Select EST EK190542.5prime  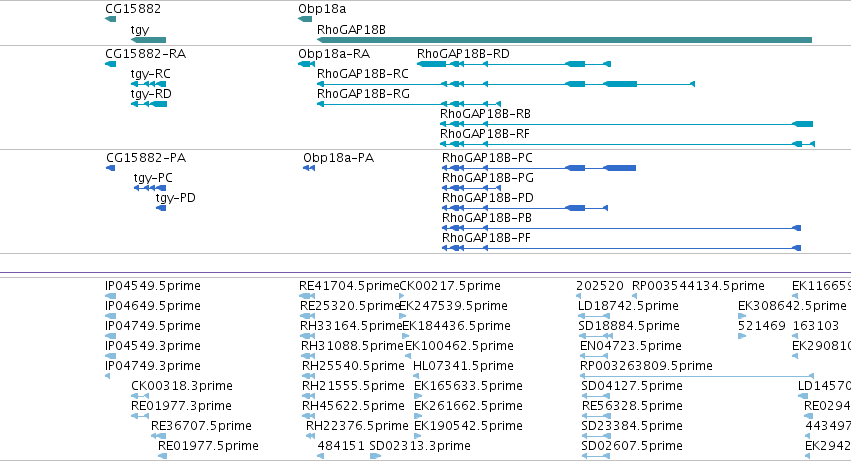coord(468,426)
